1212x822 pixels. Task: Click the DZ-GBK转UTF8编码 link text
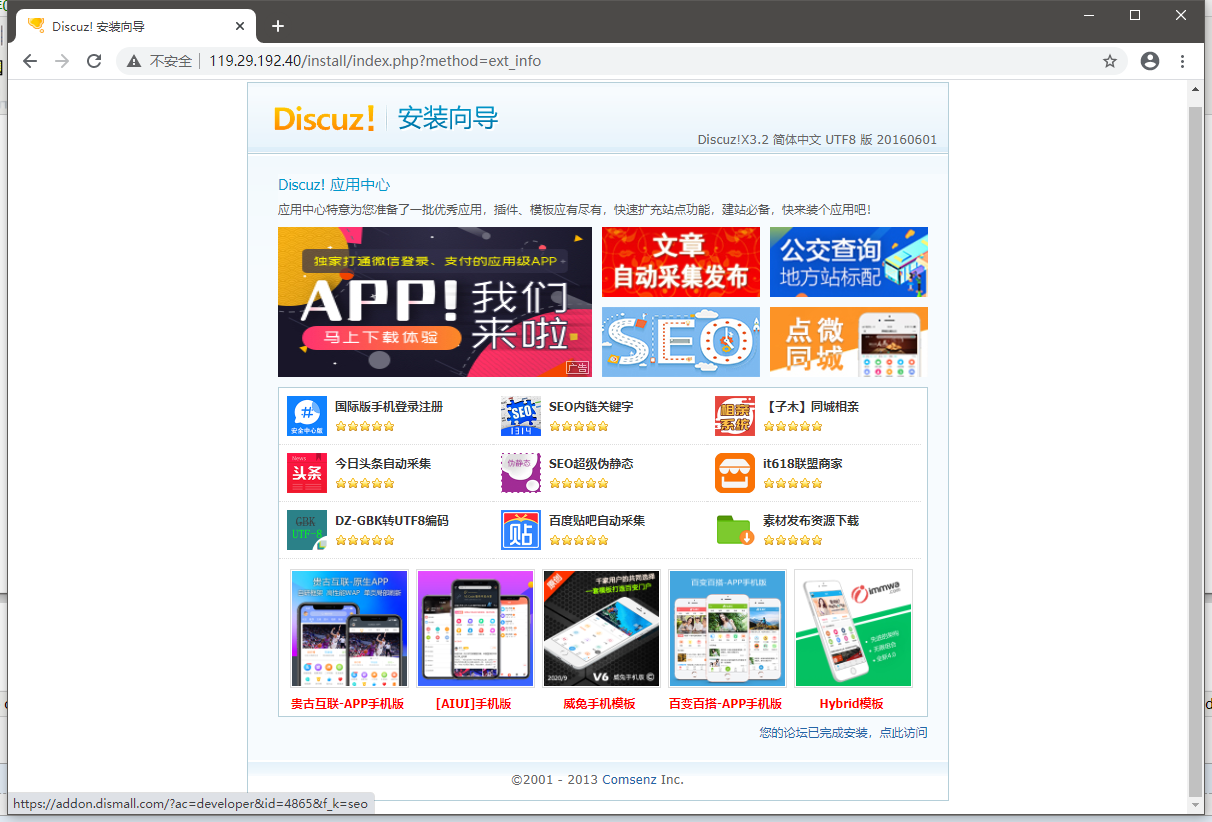point(392,521)
